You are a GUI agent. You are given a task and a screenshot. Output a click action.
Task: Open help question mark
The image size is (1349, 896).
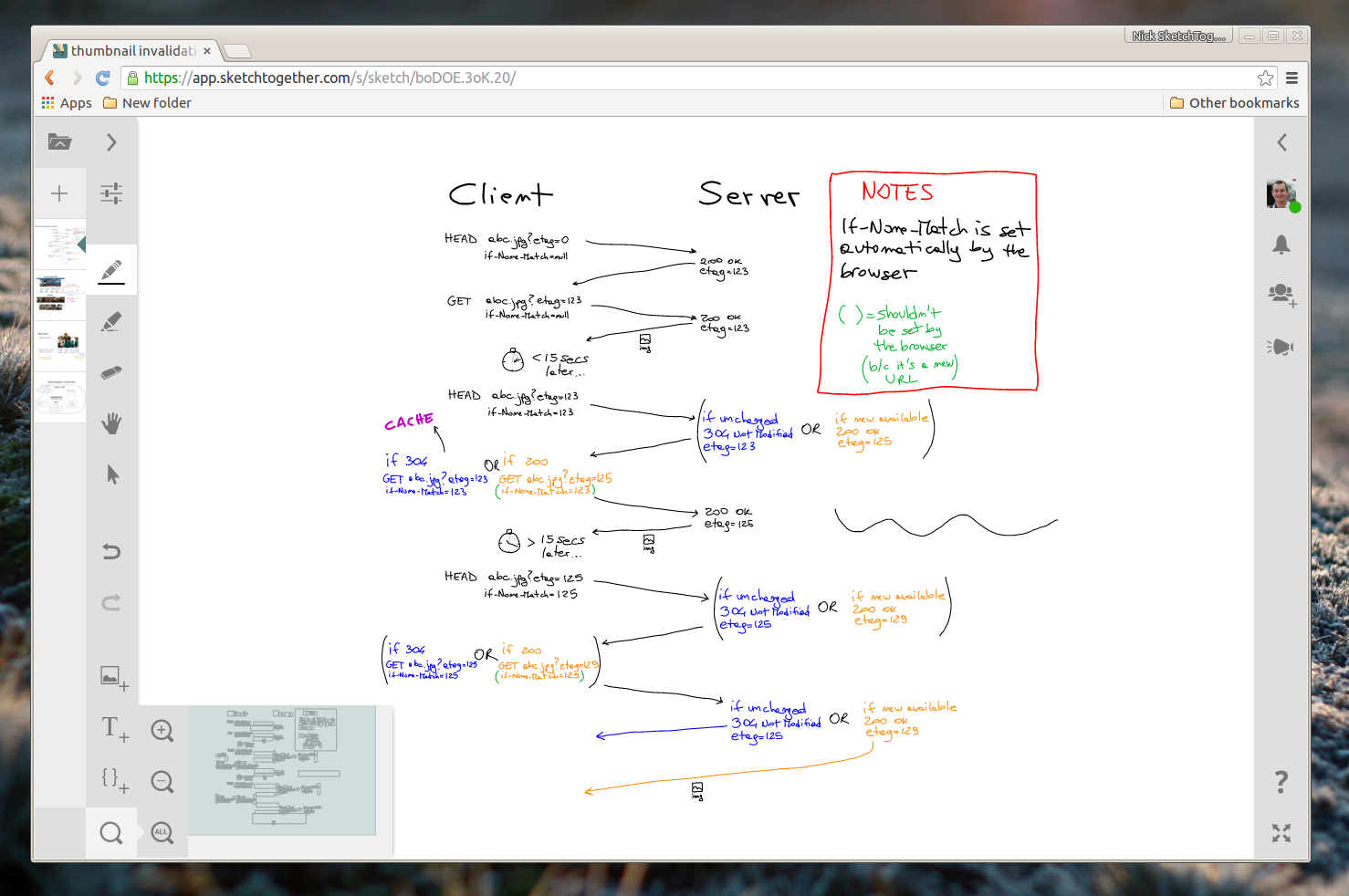click(1281, 781)
